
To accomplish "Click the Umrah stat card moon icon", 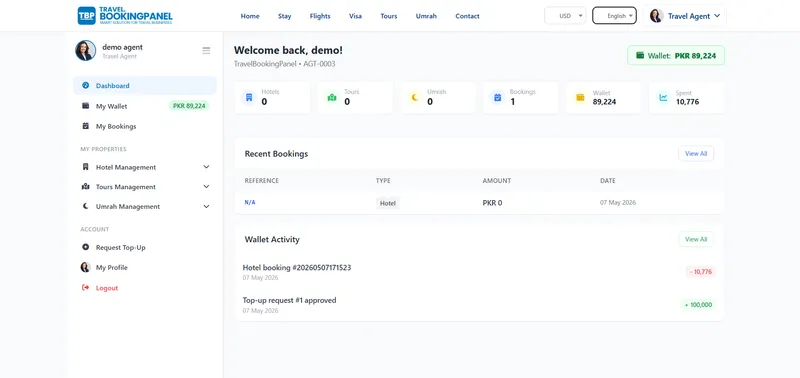I will tap(414, 97).
